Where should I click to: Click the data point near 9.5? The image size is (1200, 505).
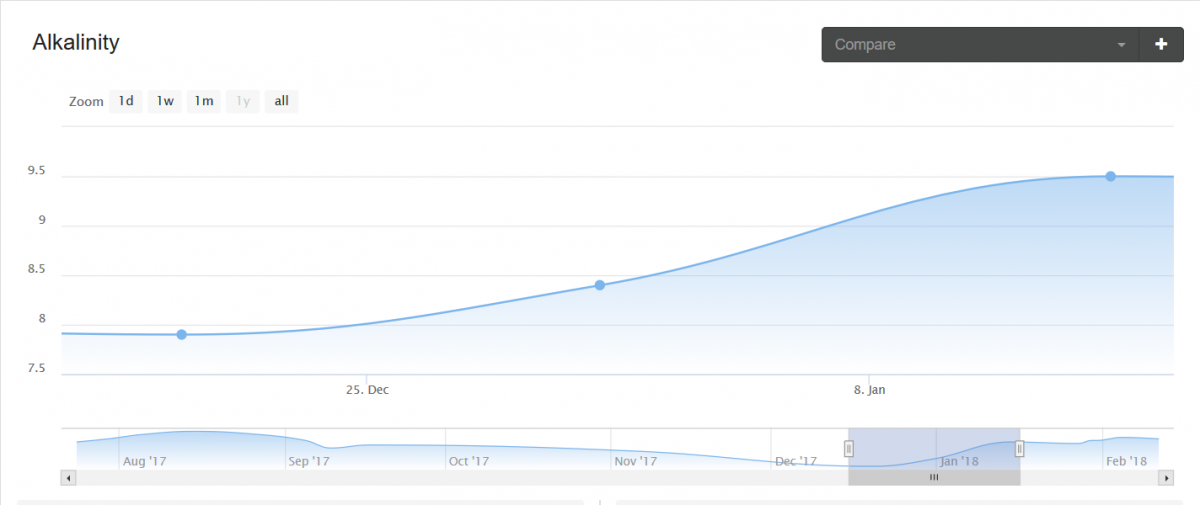pyautogui.click(x=1110, y=176)
